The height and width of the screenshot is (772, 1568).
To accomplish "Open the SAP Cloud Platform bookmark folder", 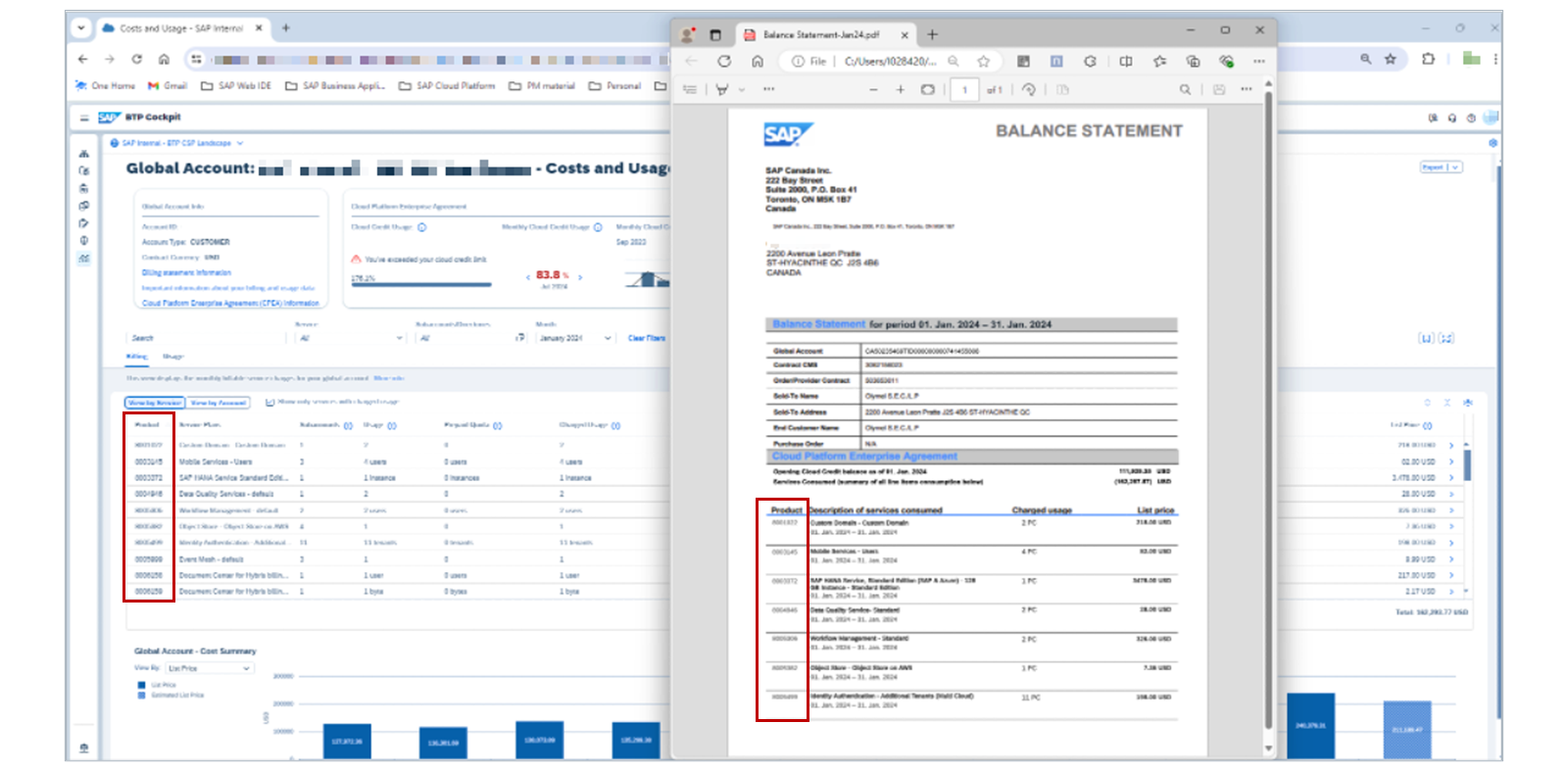I will click(x=447, y=86).
